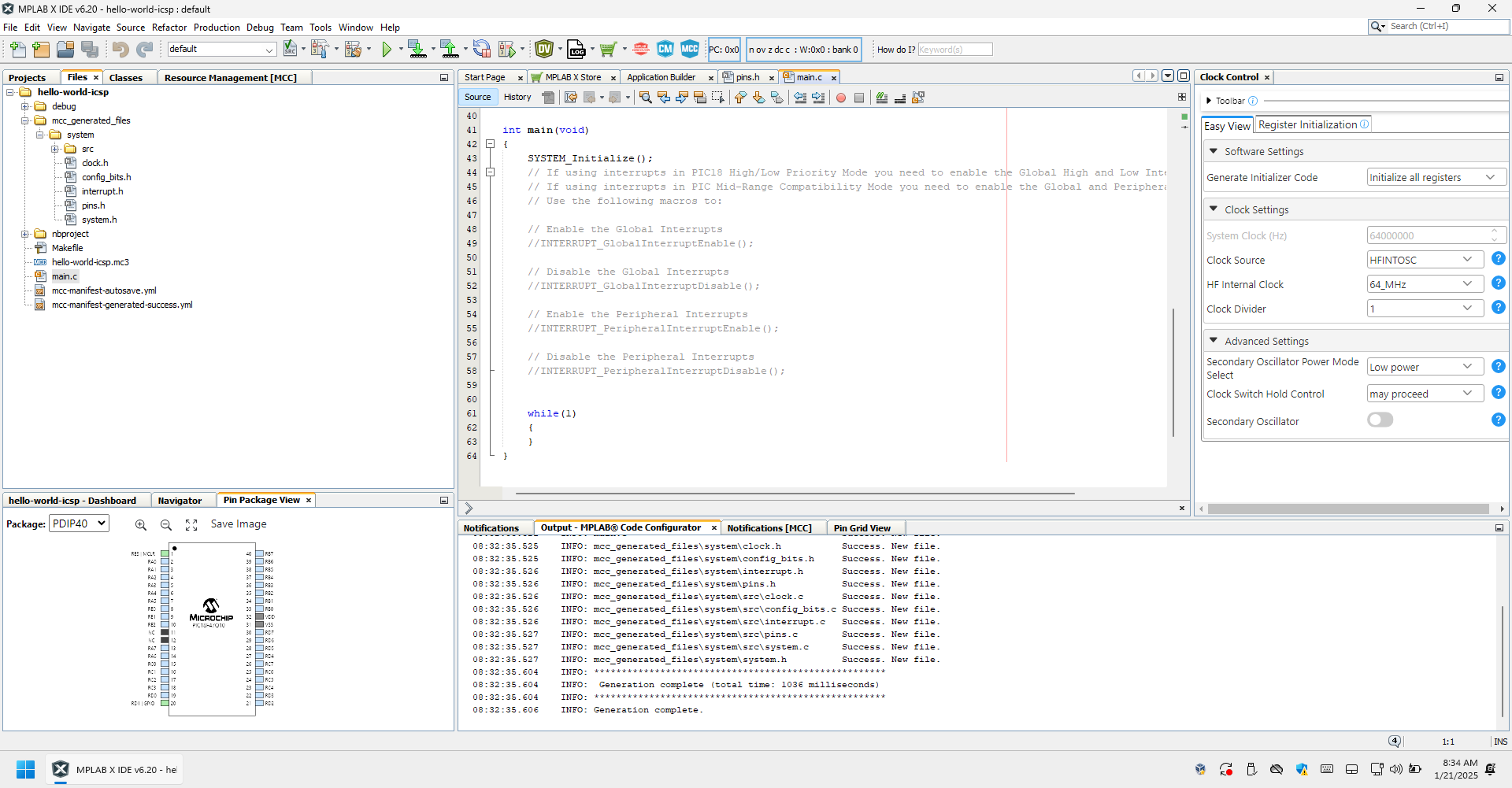Click the New File toolbar icon
The image size is (1512, 788).
(x=17, y=50)
